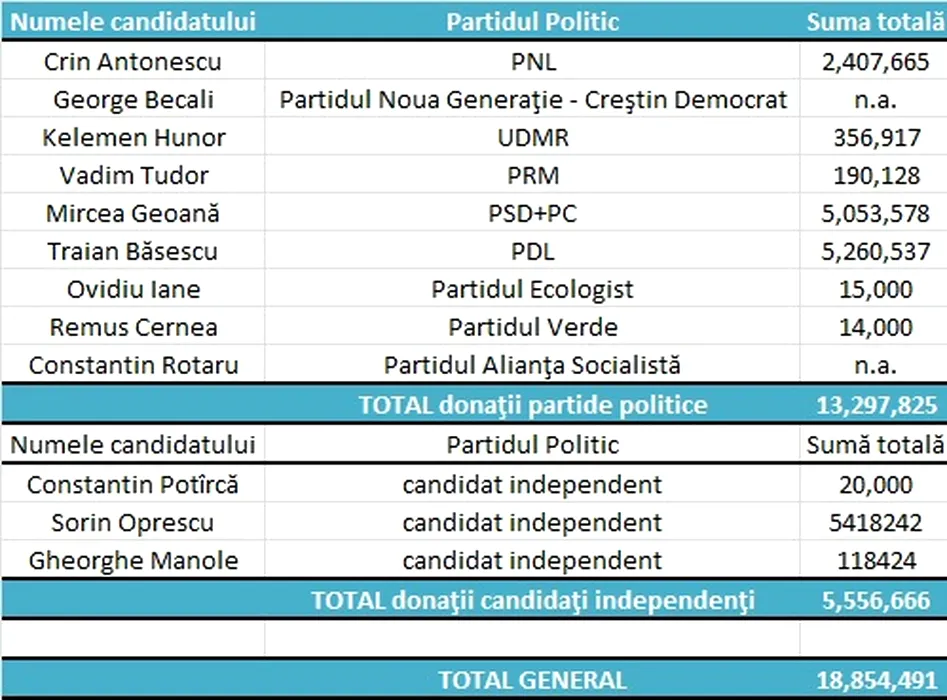
Task: Select the Kelemen Hunor cell
Action: [133, 138]
